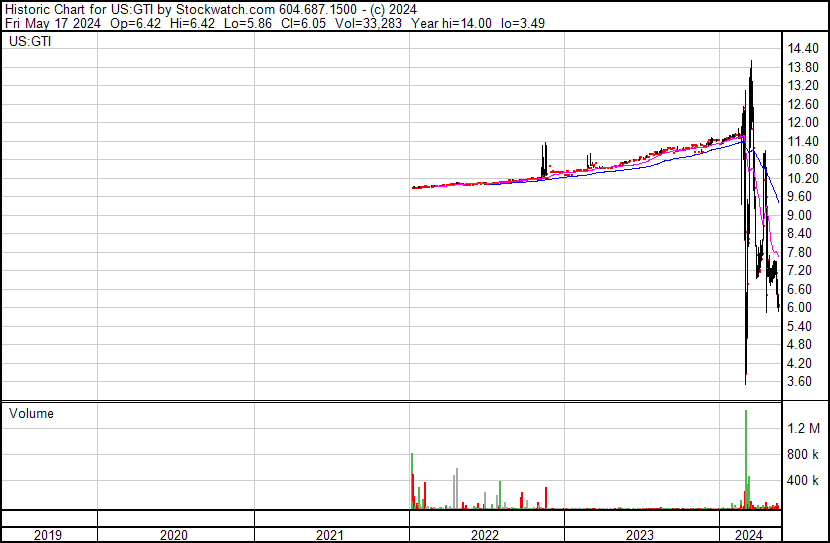The width and height of the screenshot is (830, 543).
Task: Click the 6.00 price axis label
Action: click(800, 307)
